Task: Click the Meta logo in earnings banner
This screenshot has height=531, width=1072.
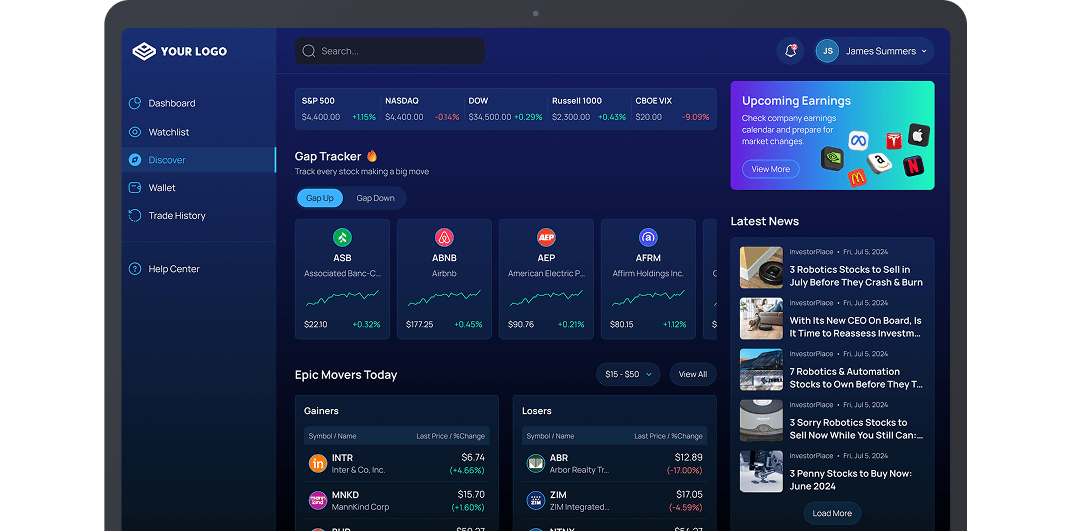Action: tap(858, 141)
